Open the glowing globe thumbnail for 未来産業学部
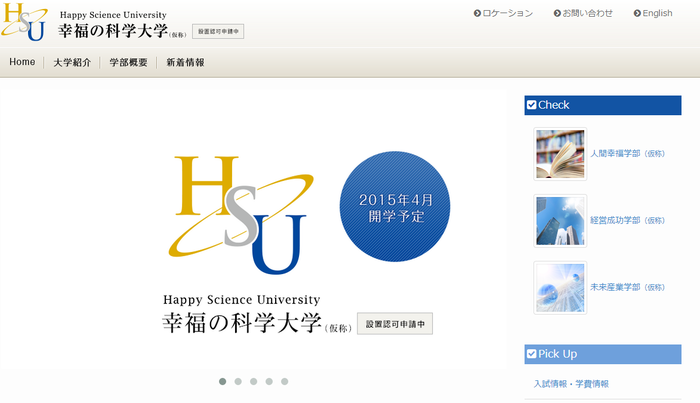Image resolution: width=700 pixels, height=403 pixels. tap(560, 288)
